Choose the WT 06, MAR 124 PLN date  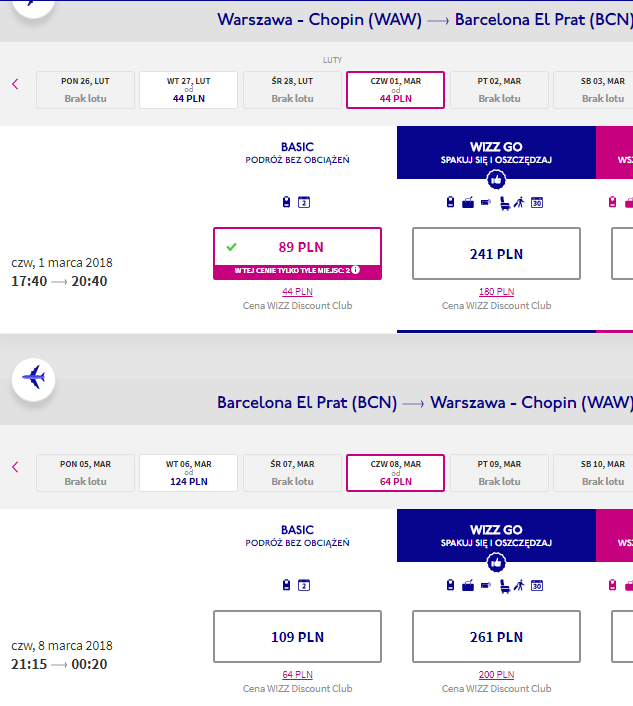pos(189,473)
